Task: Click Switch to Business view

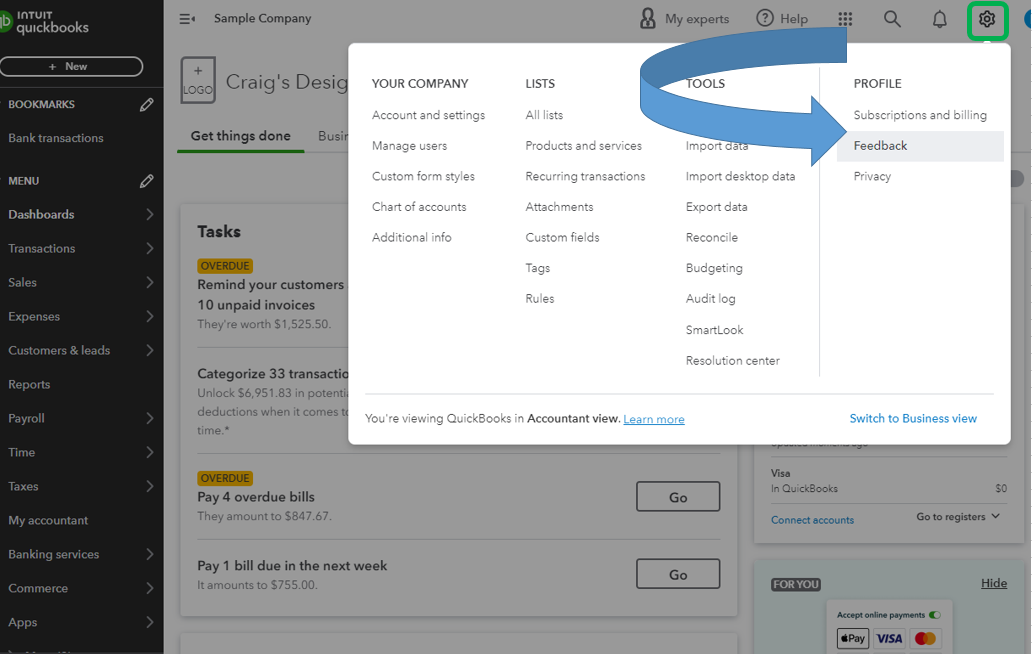Action: [x=913, y=418]
